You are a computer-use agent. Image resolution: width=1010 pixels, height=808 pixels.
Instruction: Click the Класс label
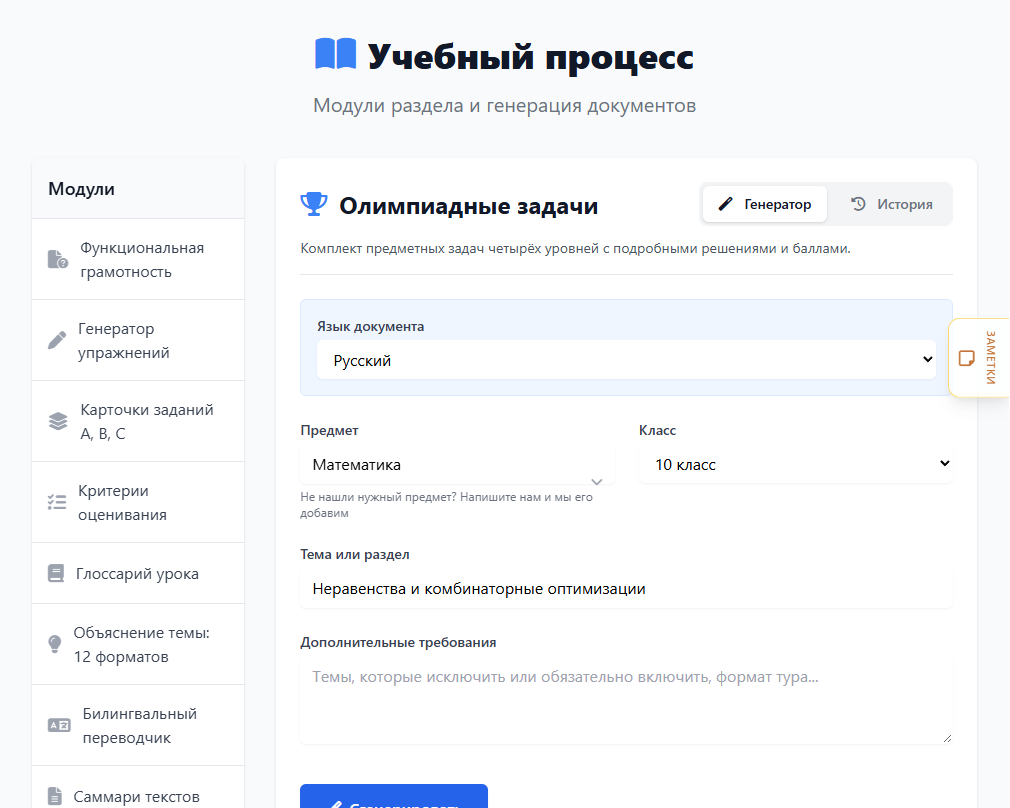click(657, 430)
